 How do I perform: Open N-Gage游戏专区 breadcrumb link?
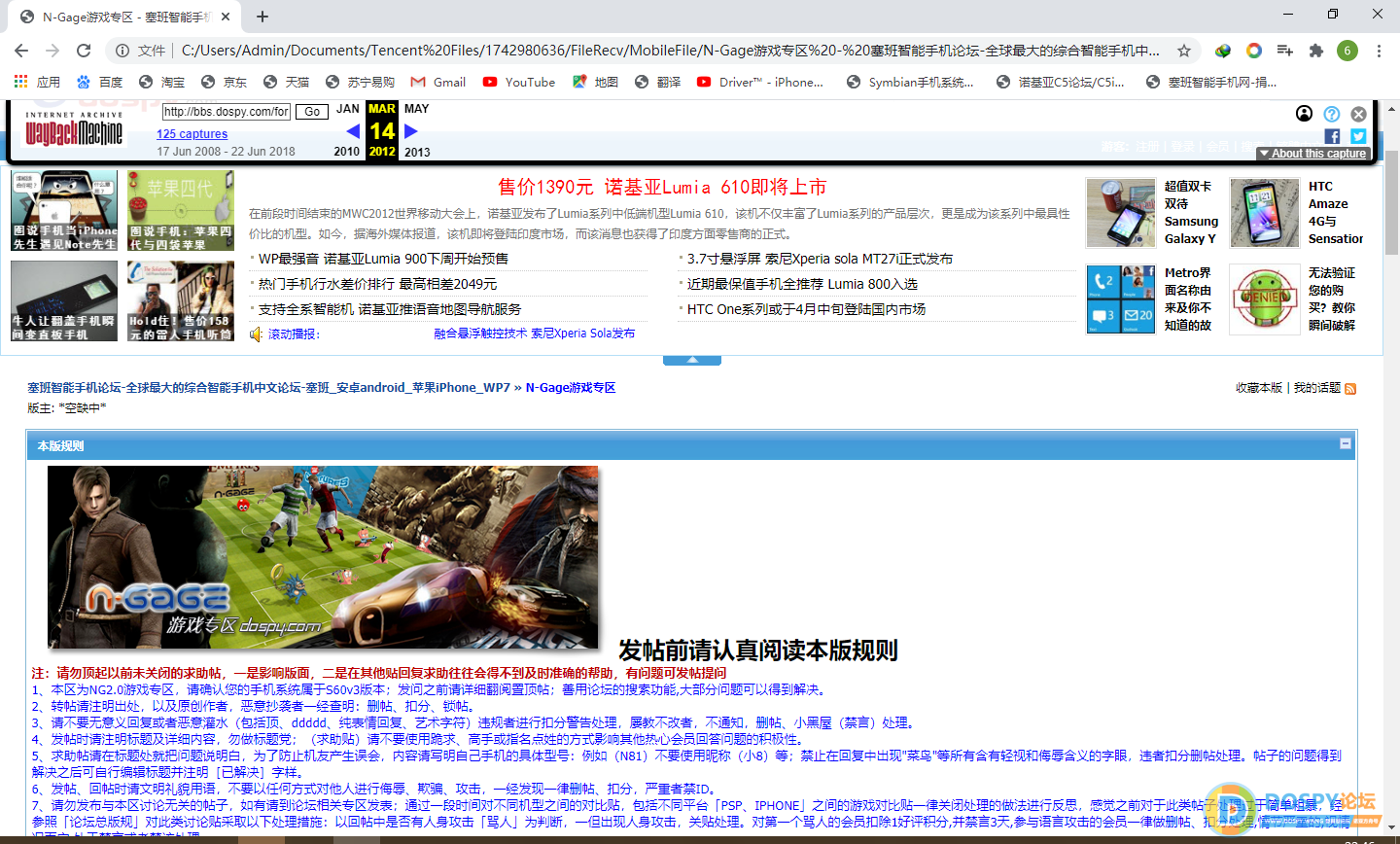coord(571,387)
